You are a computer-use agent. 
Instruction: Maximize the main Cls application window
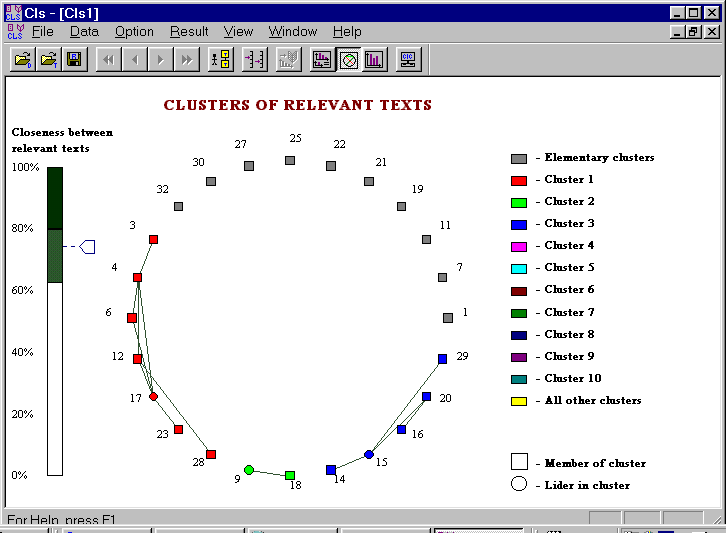693,13
